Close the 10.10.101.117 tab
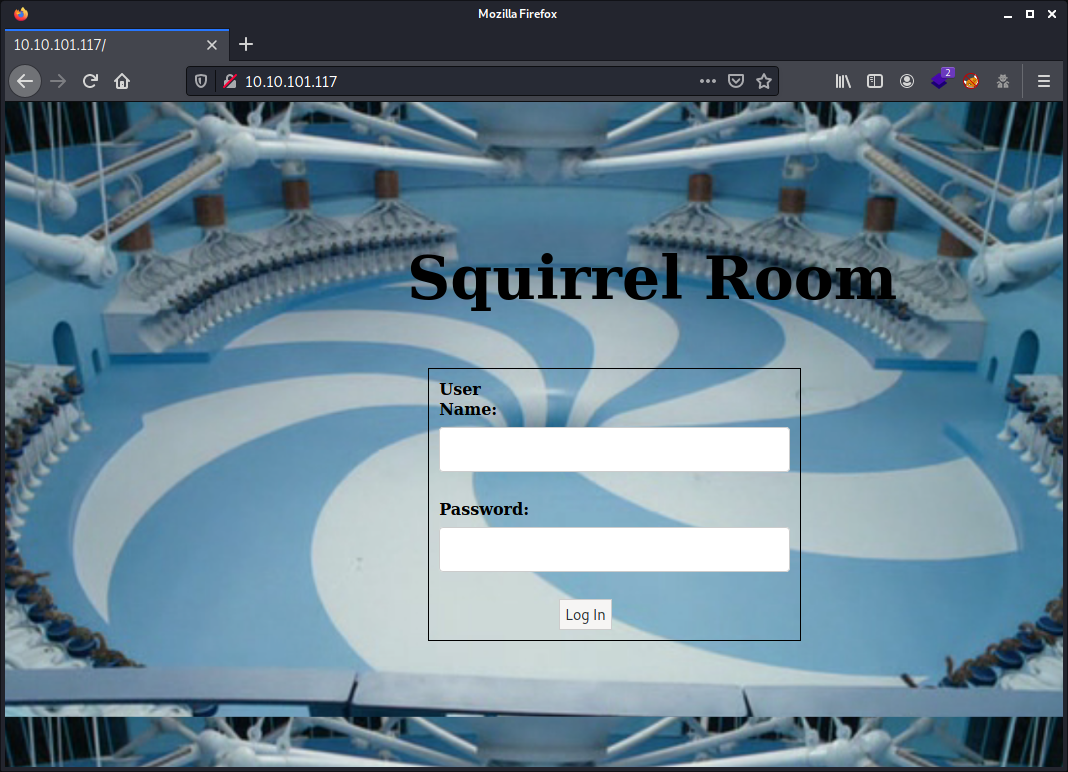The height and width of the screenshot is (772, 1068). [212, 45]
